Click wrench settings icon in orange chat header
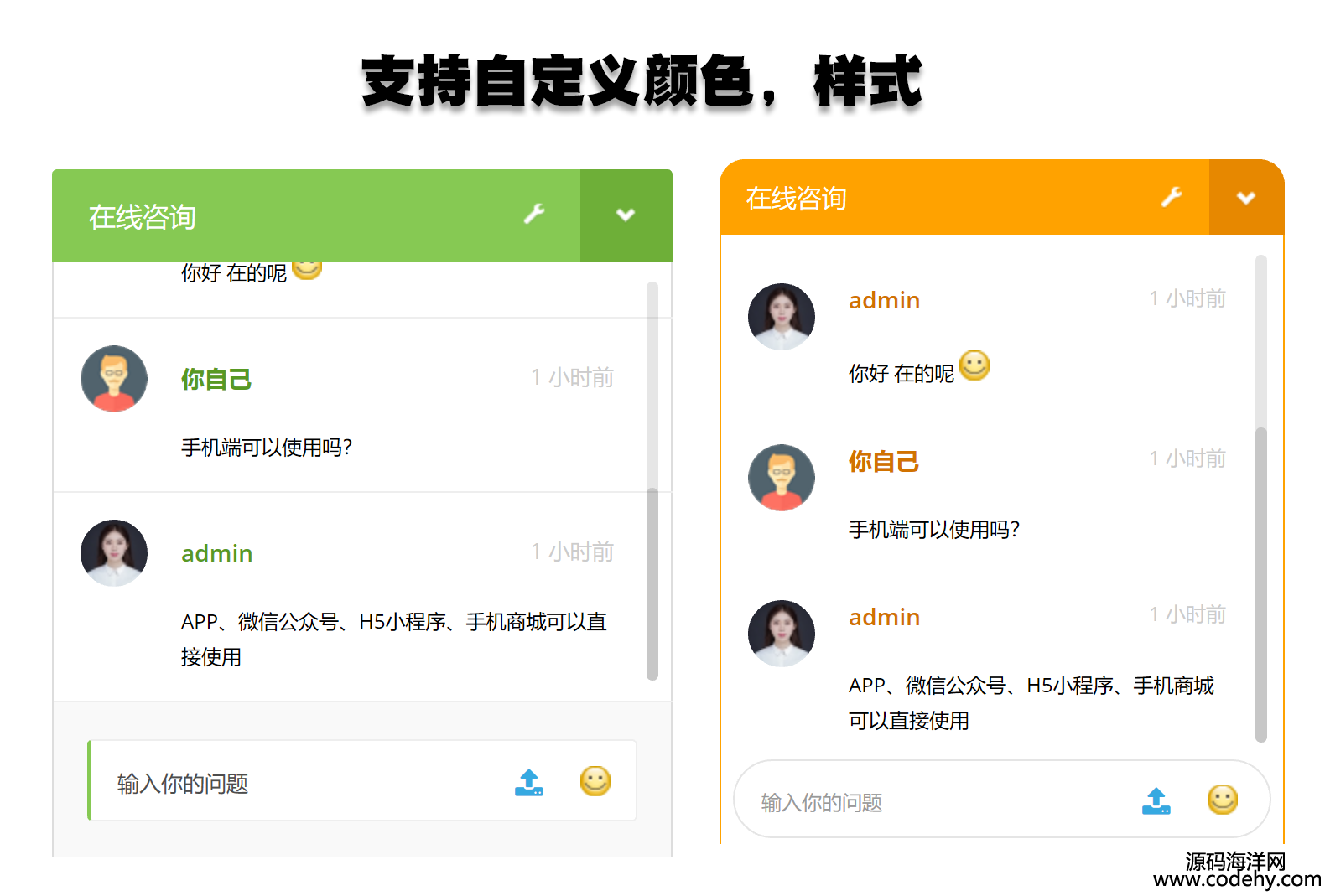Viewport: 1325px width, 896px height. coord(1172,197)
